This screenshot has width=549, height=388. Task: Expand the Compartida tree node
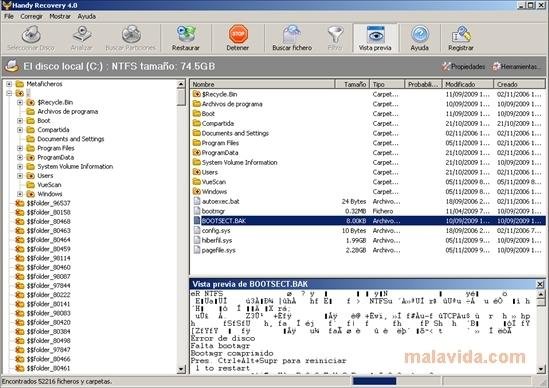(x=20, y=130)
